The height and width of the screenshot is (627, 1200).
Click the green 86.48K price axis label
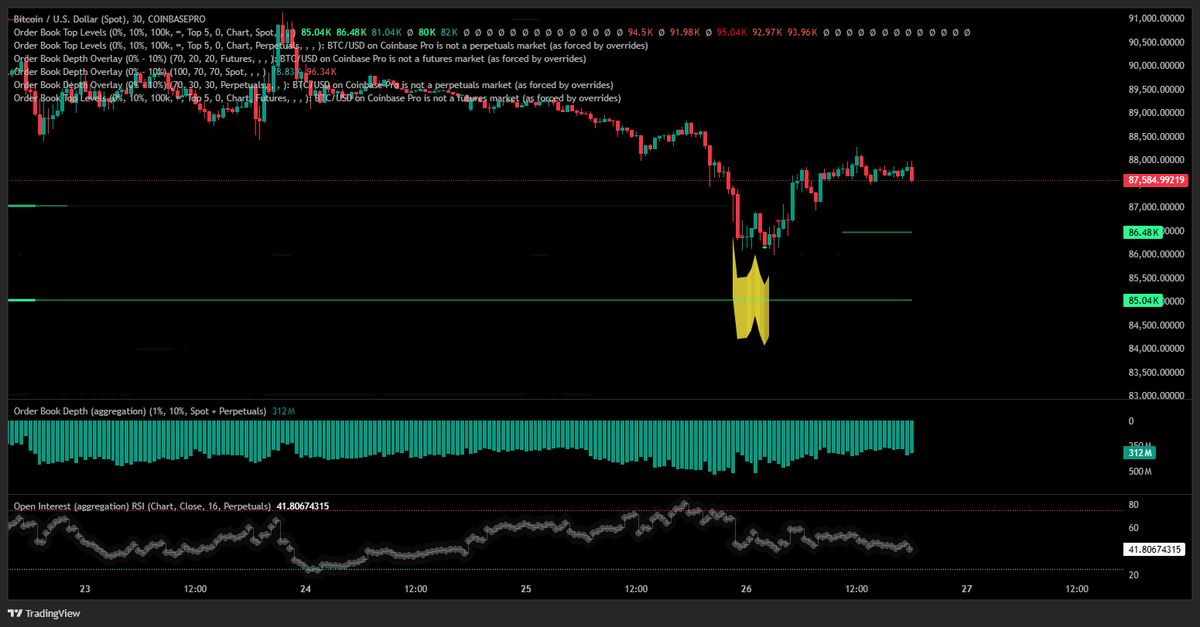point(1143,232)
